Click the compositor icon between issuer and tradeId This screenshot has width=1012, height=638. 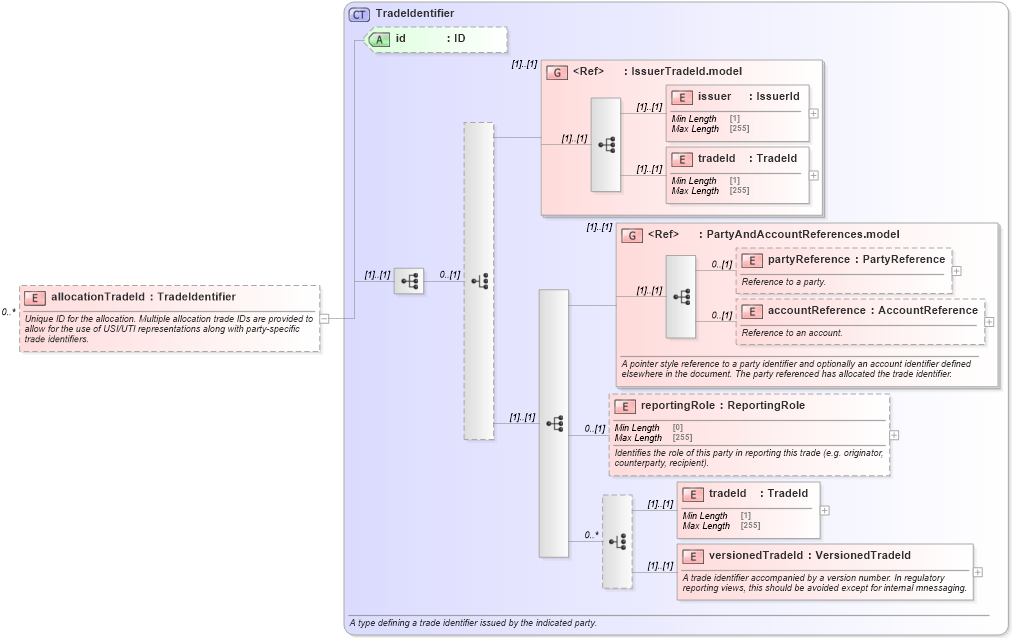(605, 143)
